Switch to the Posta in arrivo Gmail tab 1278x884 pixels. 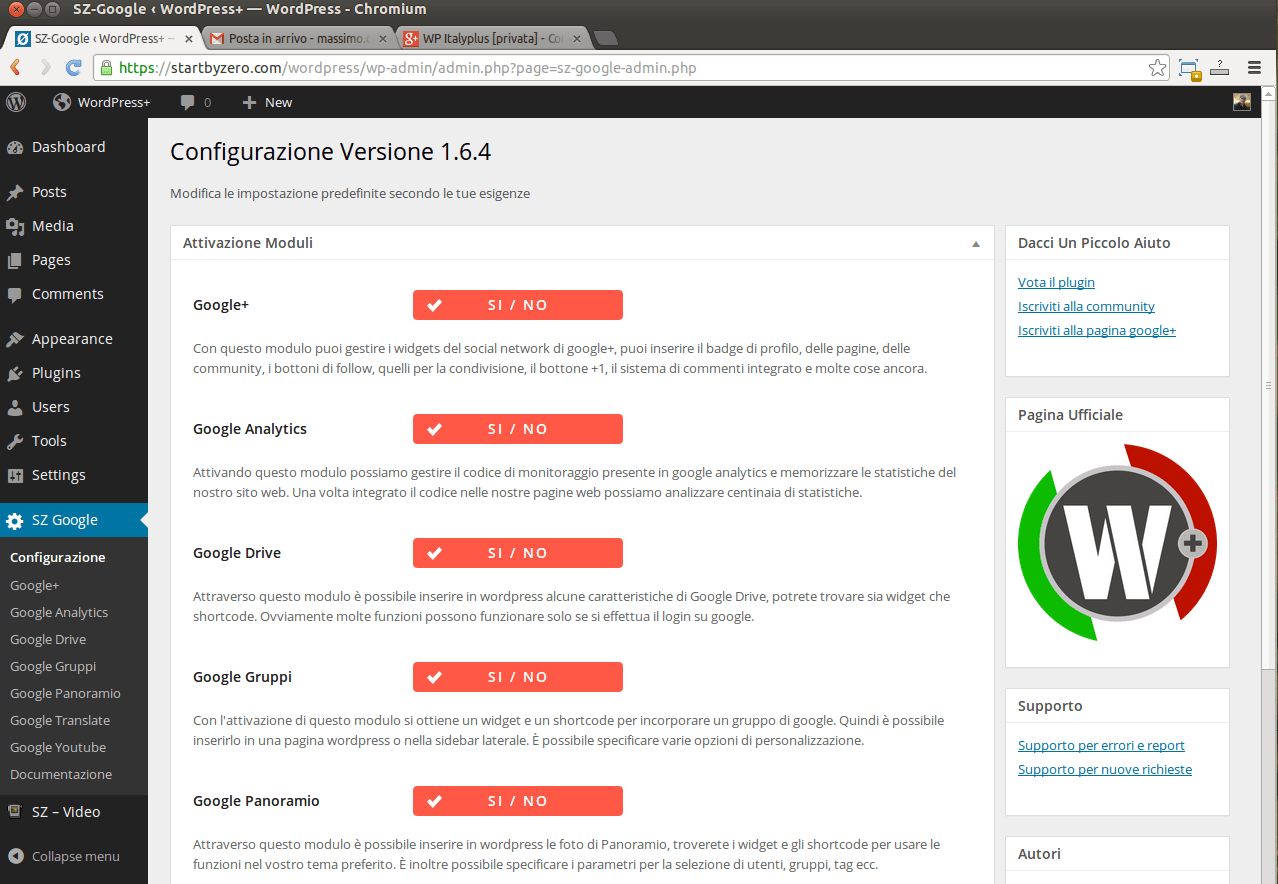click(x=296, y=38)
